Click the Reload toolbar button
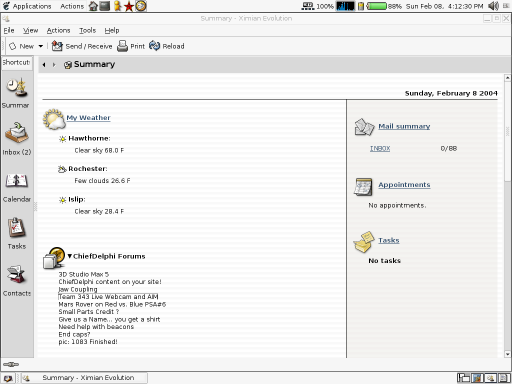Screen dimensions: 512x384 point(167,46)
